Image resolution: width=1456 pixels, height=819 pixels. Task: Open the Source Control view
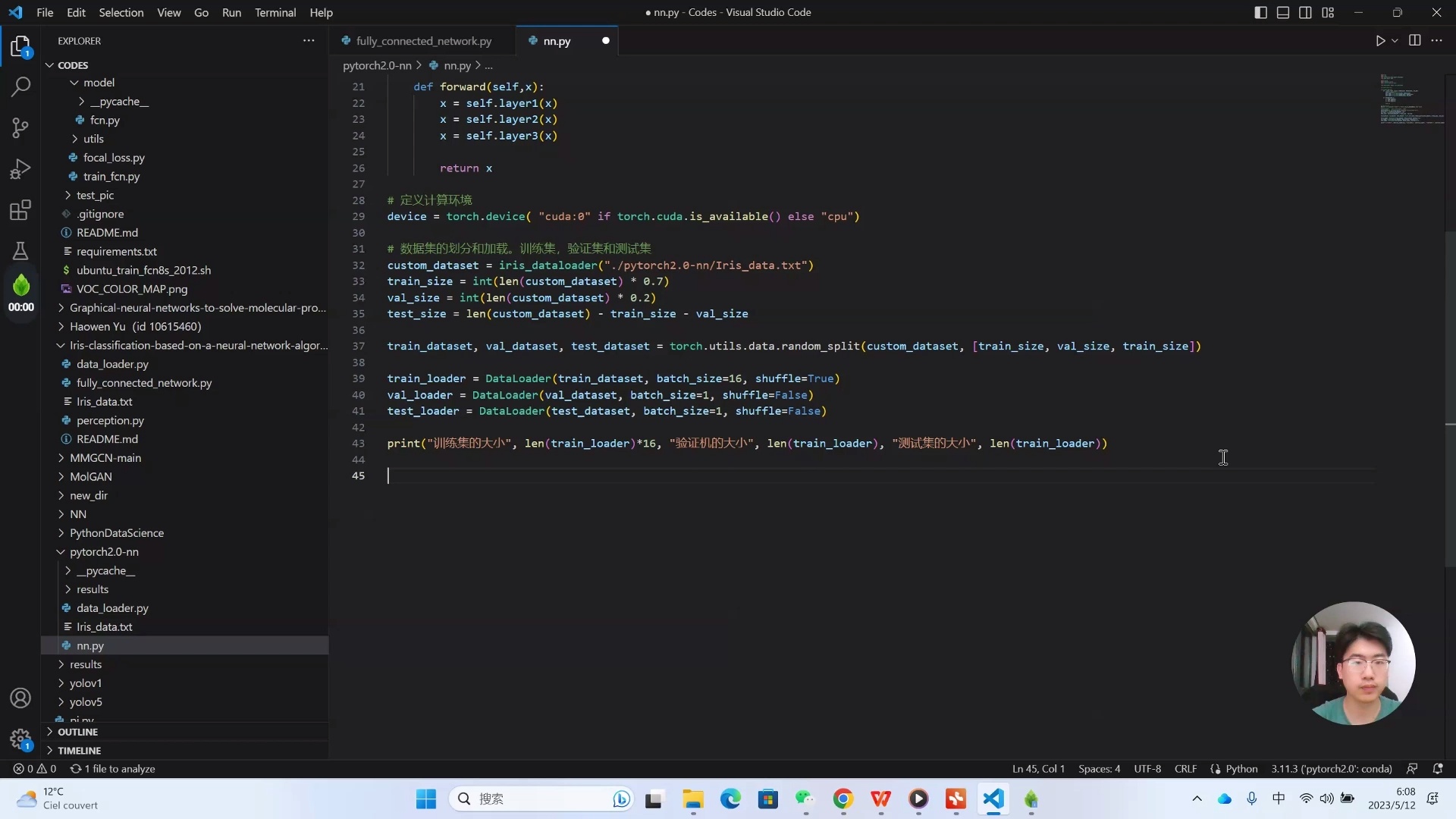tap(20, 127)
